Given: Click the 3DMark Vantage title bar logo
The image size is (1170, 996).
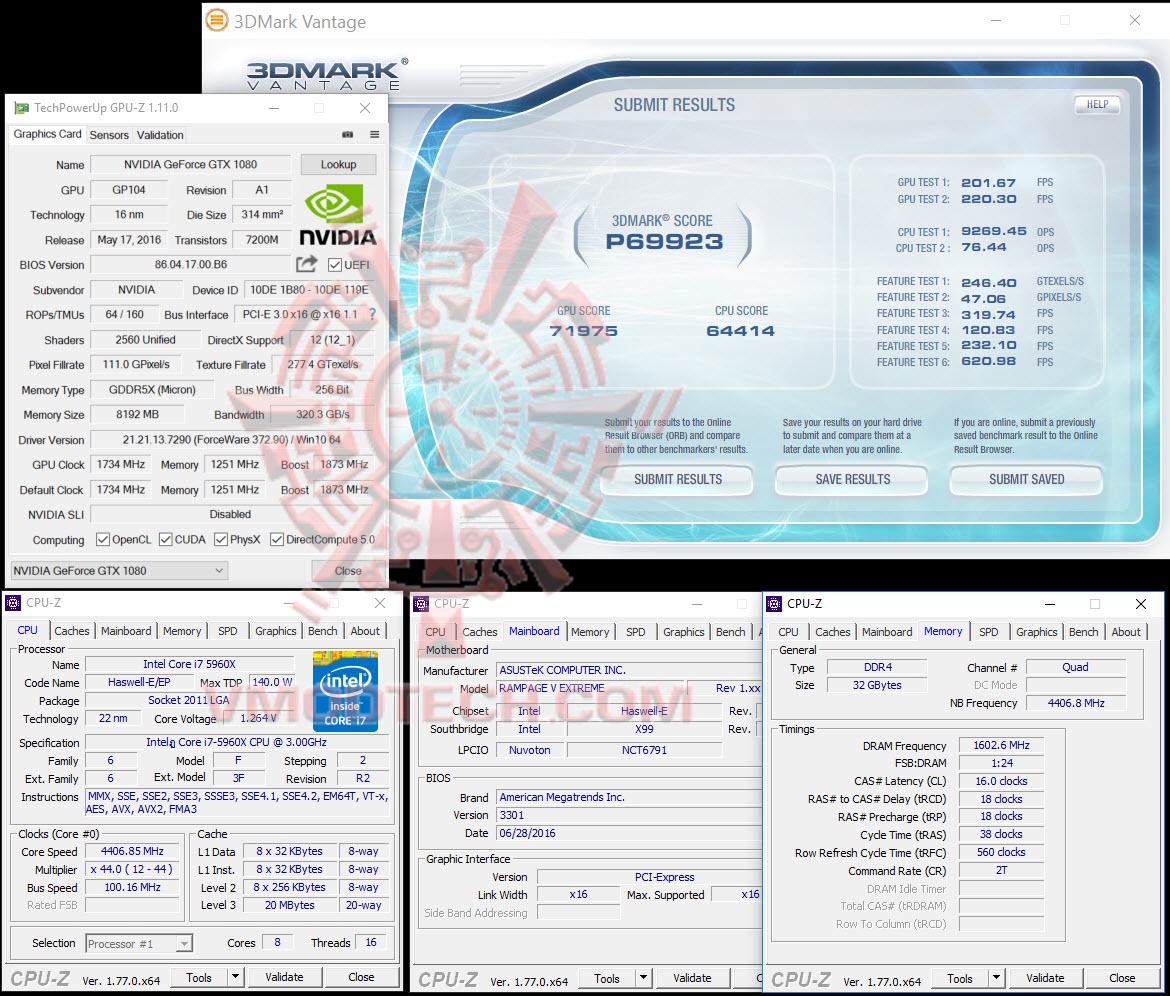Looking at the screenshot, I should tap(216, 20).
